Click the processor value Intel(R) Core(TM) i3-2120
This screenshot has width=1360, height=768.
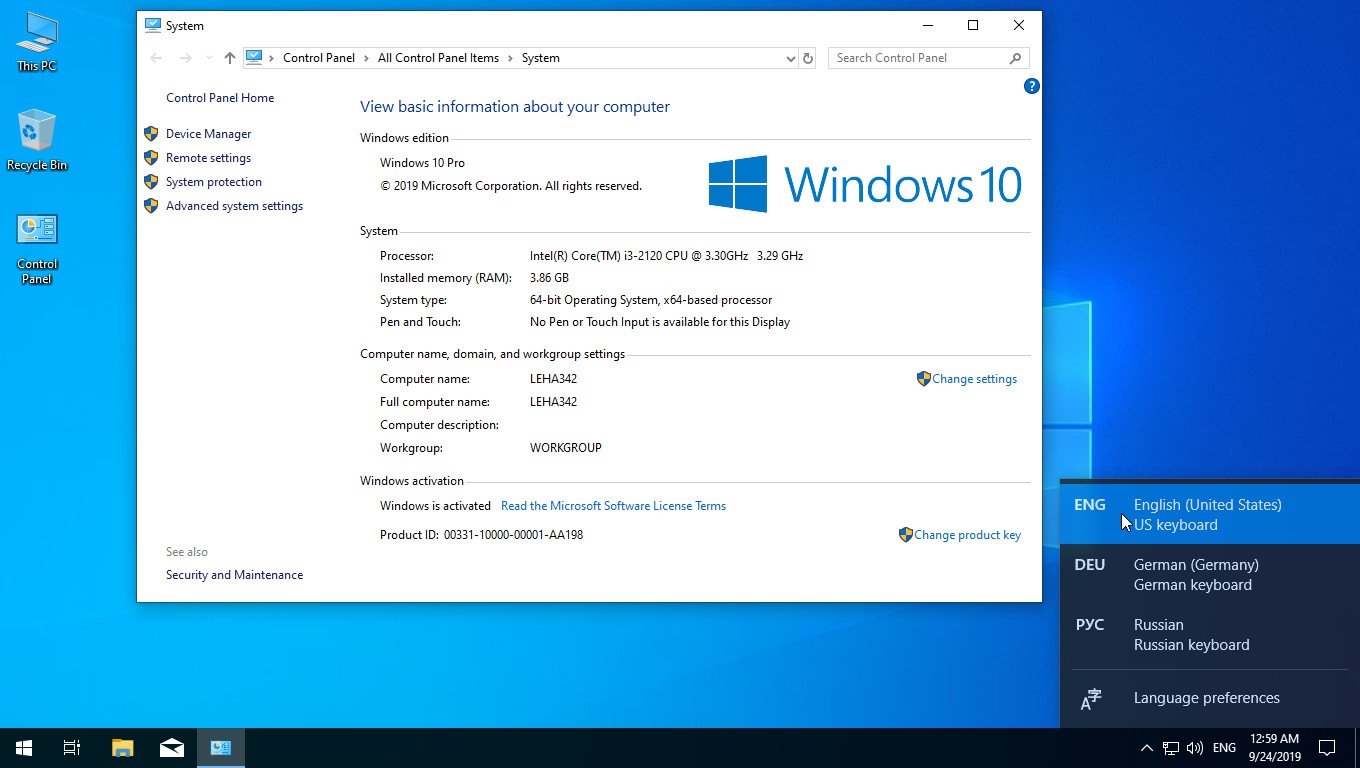pyautogui.click(x=666, y=256)
